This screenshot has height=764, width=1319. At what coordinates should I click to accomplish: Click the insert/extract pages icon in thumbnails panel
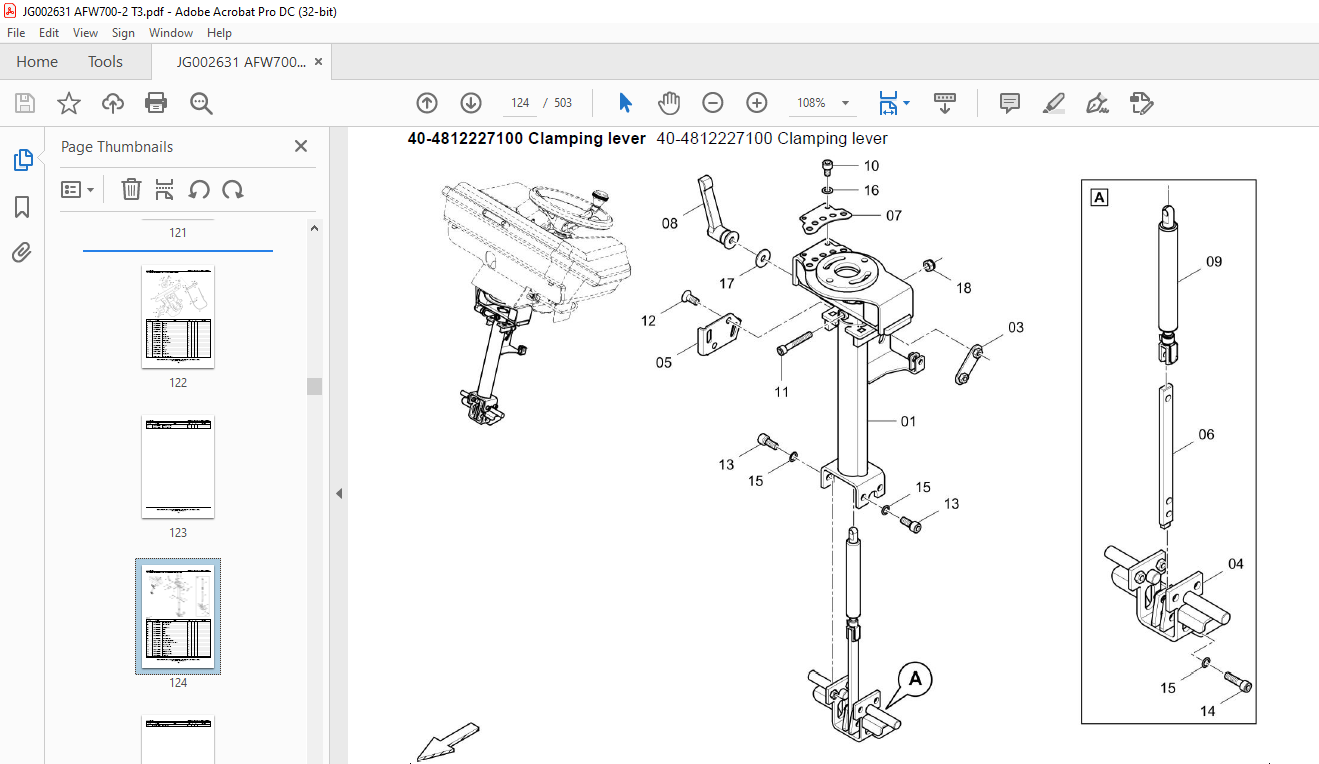pyautogui.click(x=165, y=189)
